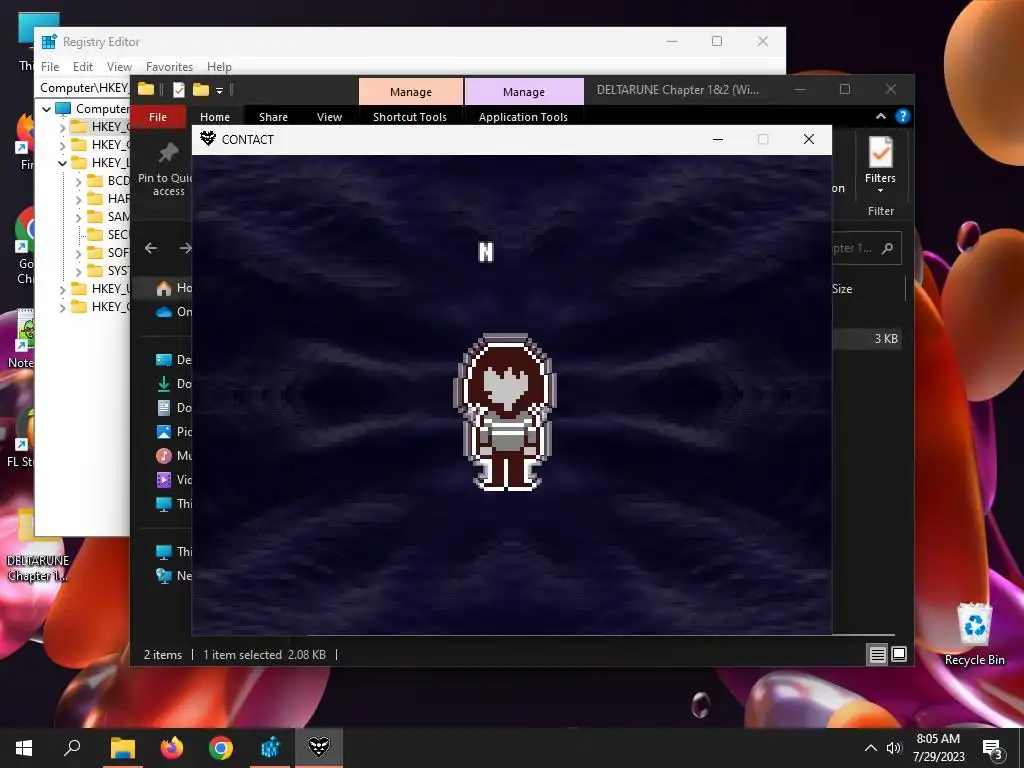This screenshot has width=1024, height=768.
Task: Open File Explorer help question mark
Action: (903, 116)
